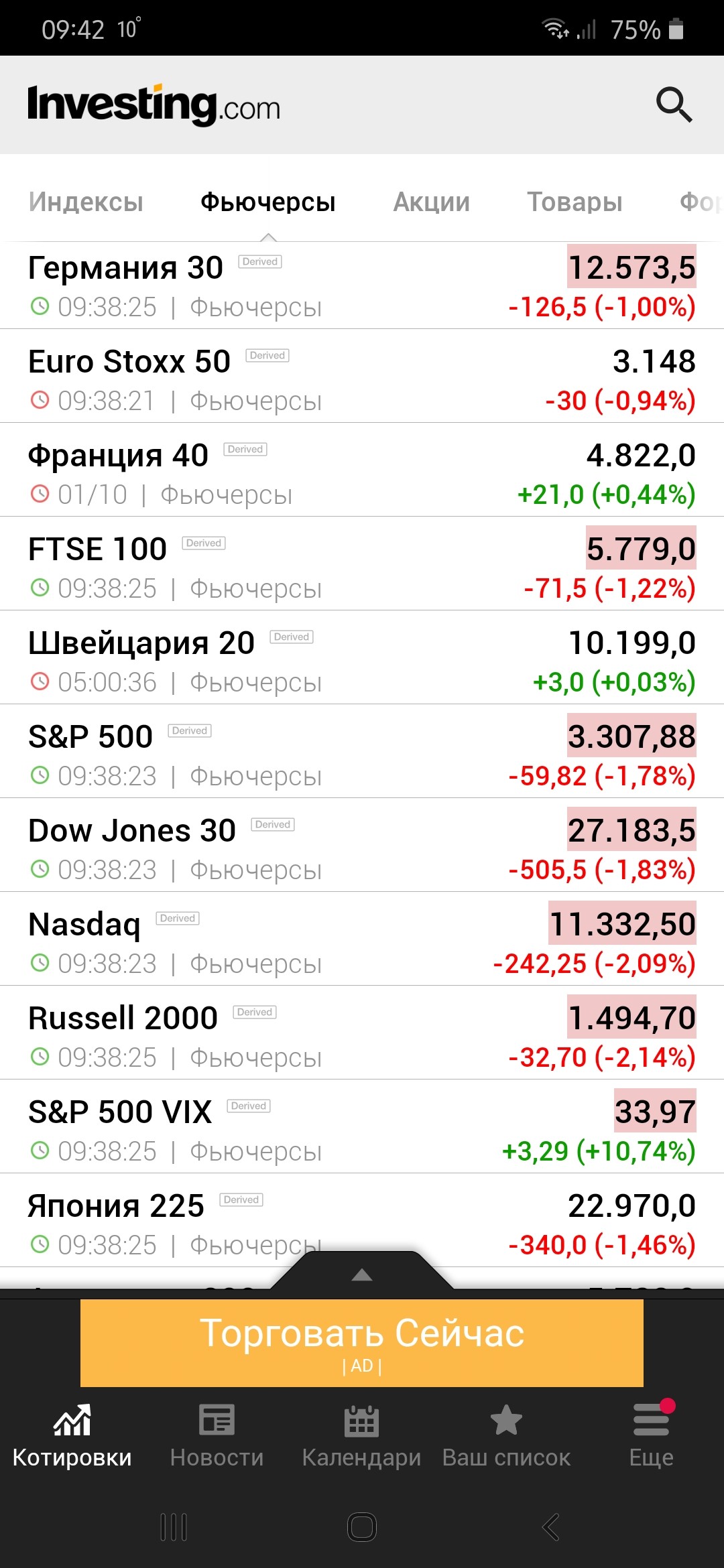Select the Фьючерсы tab
Viewport: 724px width, 1568px height.
pyautogui.click(x=267, y=202)
